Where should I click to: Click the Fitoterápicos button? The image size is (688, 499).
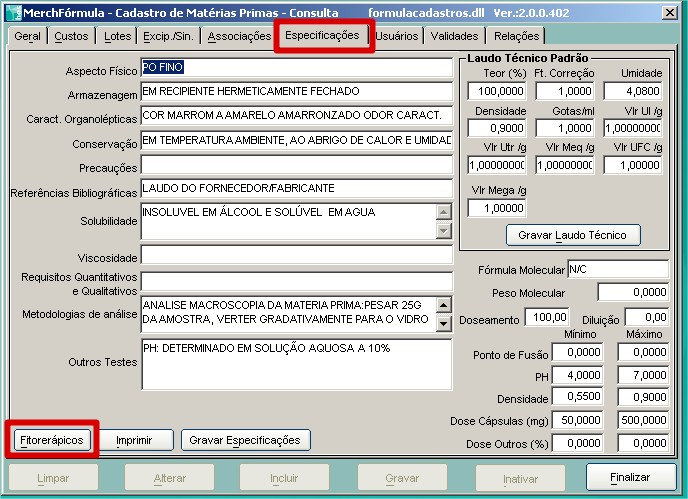[x=54, y=440]
